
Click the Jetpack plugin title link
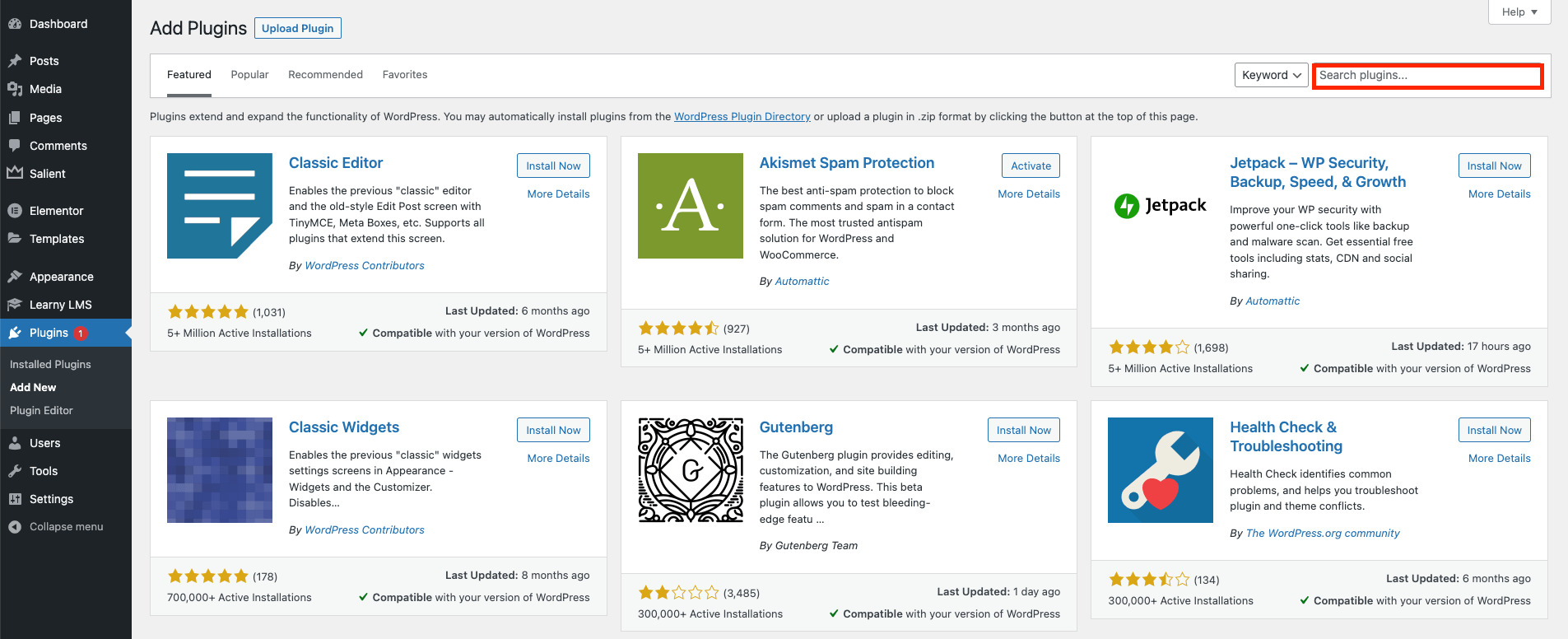tap(1318, 173)
